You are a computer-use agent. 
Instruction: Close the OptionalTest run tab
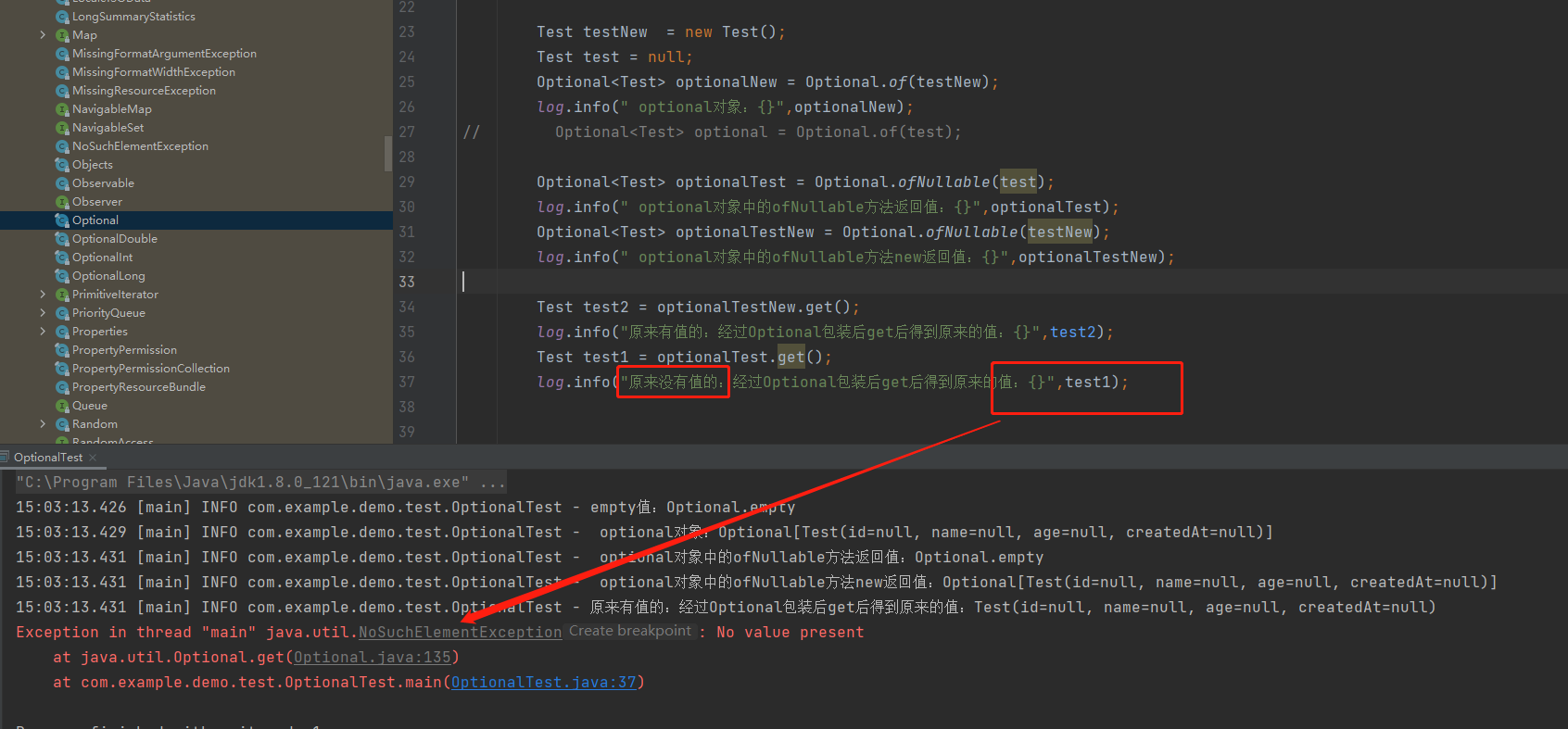[93, 458]
